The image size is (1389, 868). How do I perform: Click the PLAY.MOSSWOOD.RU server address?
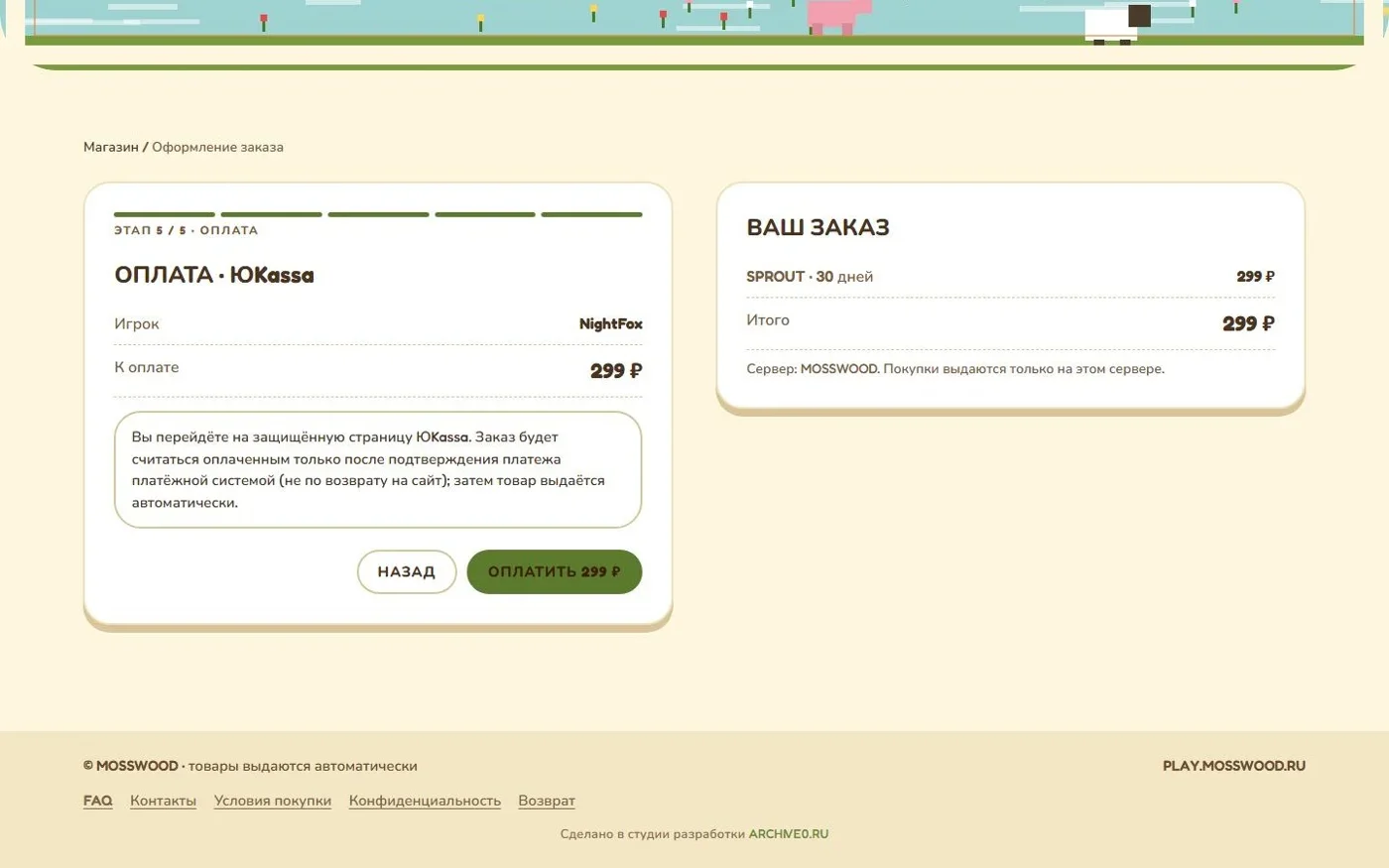(x=1234, y=766)
